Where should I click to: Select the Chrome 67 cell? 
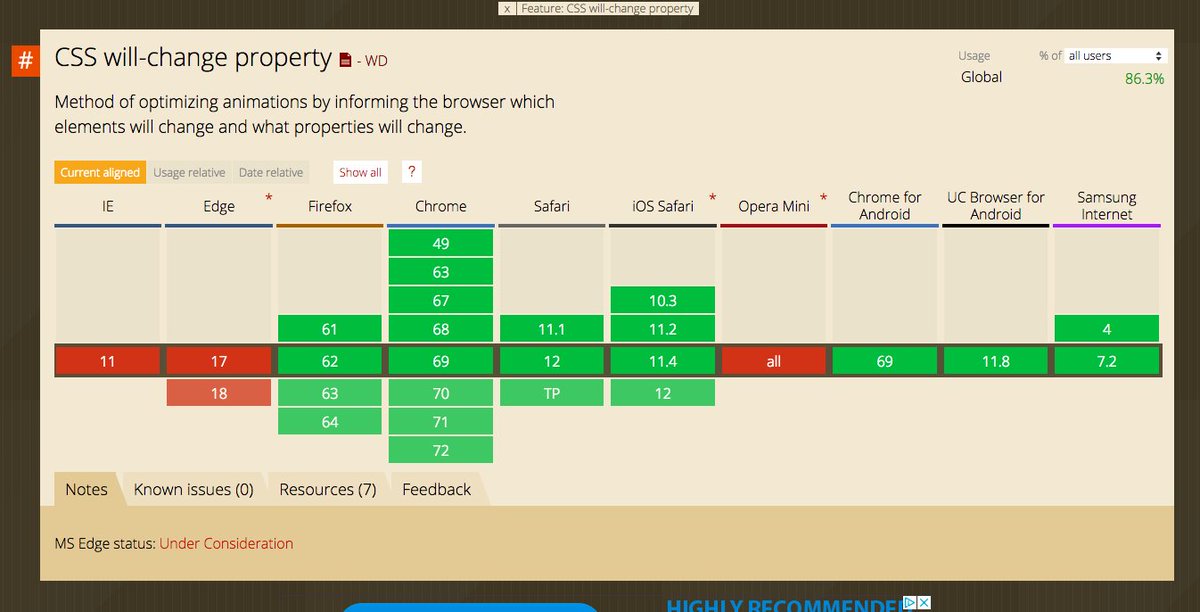pos(441,300)
